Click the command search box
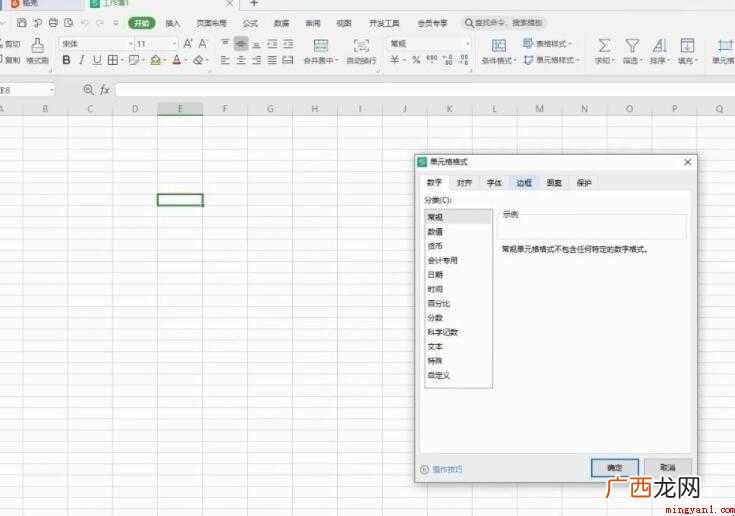This screenshot has height=516, width=735. (504, 22)
